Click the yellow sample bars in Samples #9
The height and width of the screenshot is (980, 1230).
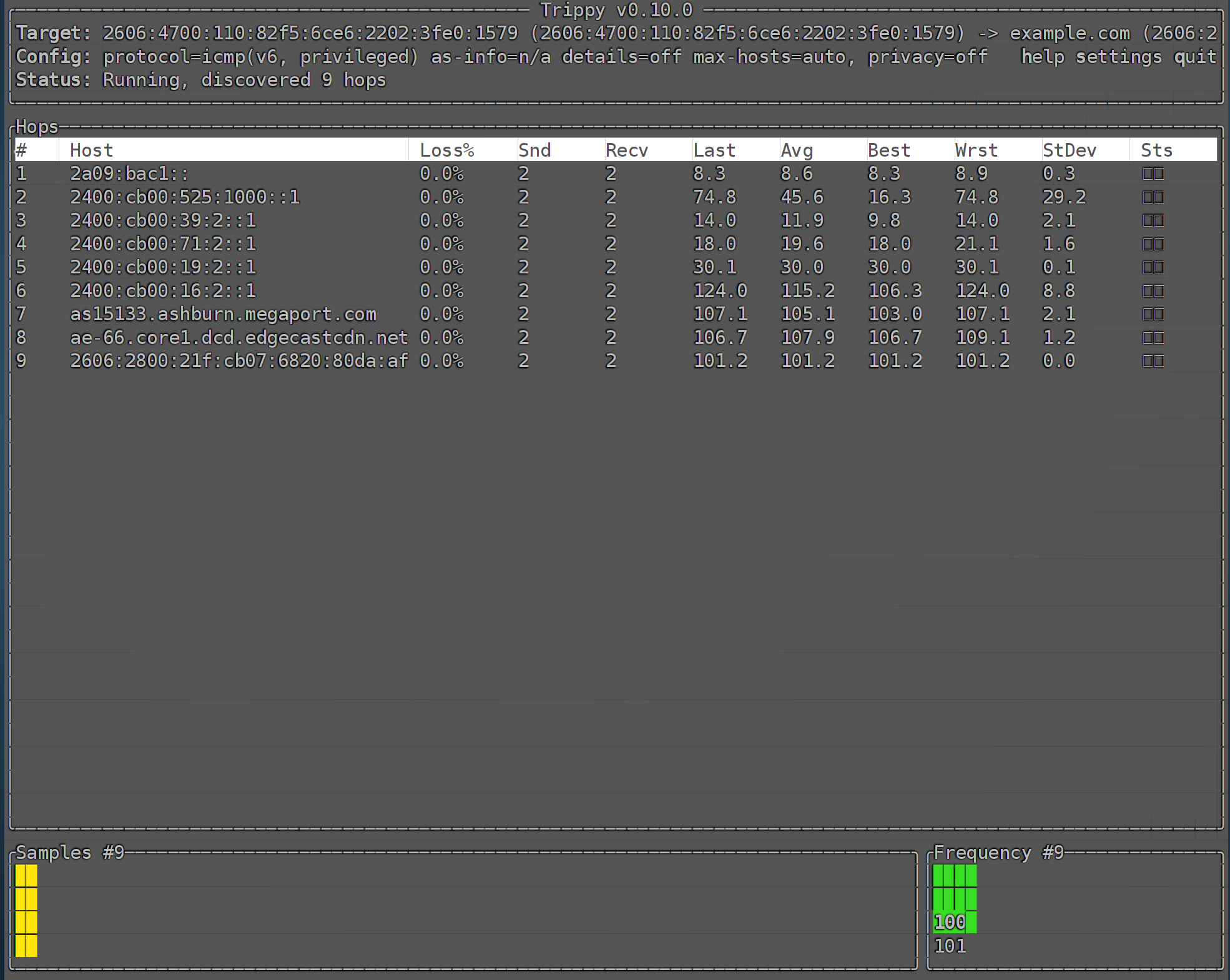[26, 910]
